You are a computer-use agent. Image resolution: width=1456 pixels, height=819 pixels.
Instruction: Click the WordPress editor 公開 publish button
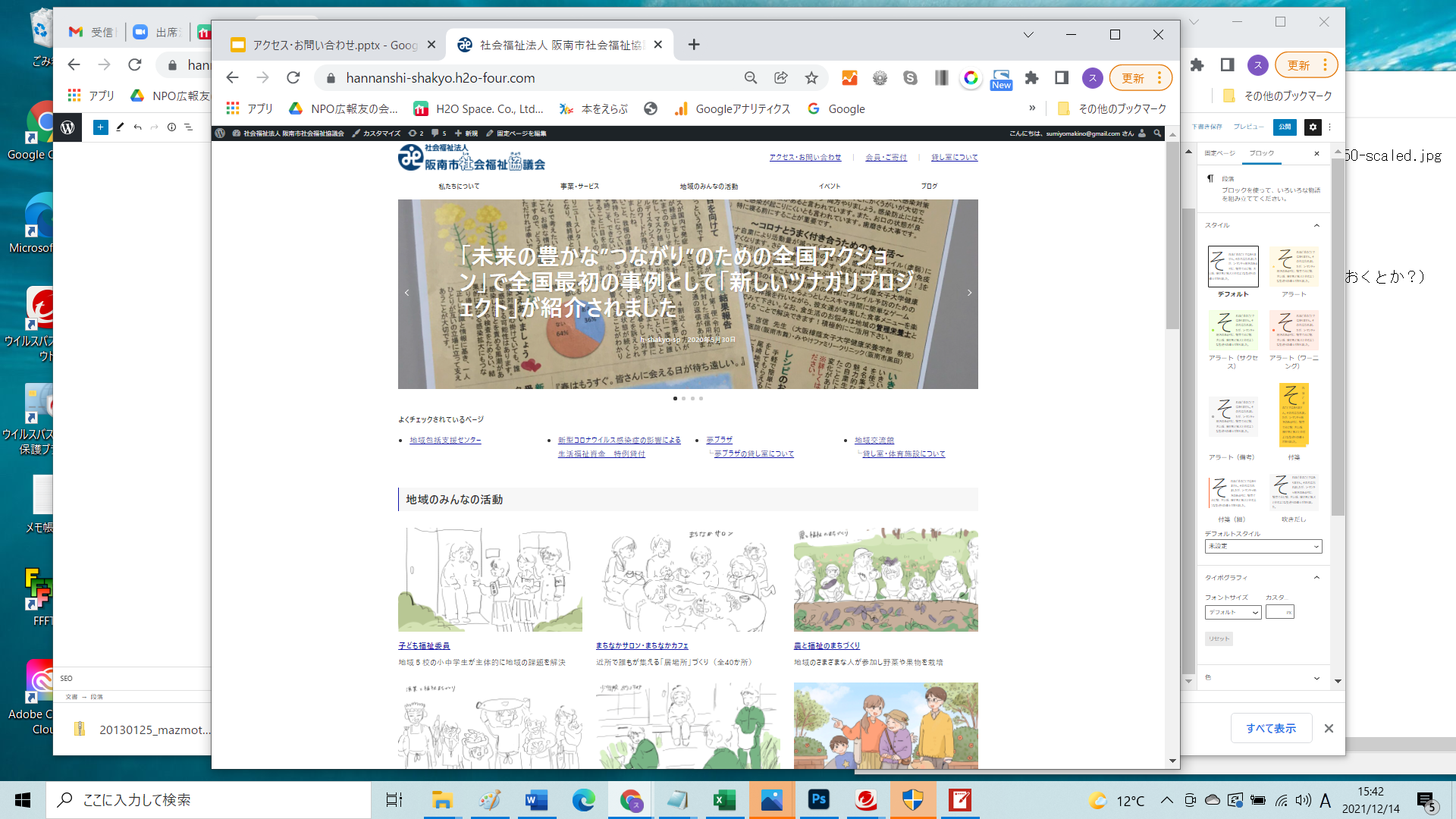pyautogui.click(x=1285, y=127)
